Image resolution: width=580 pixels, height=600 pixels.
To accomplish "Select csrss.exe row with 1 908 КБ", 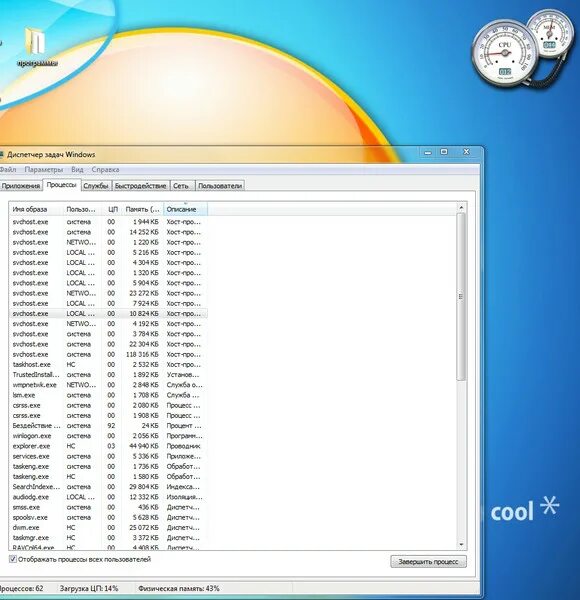I will tap(108, 416).
